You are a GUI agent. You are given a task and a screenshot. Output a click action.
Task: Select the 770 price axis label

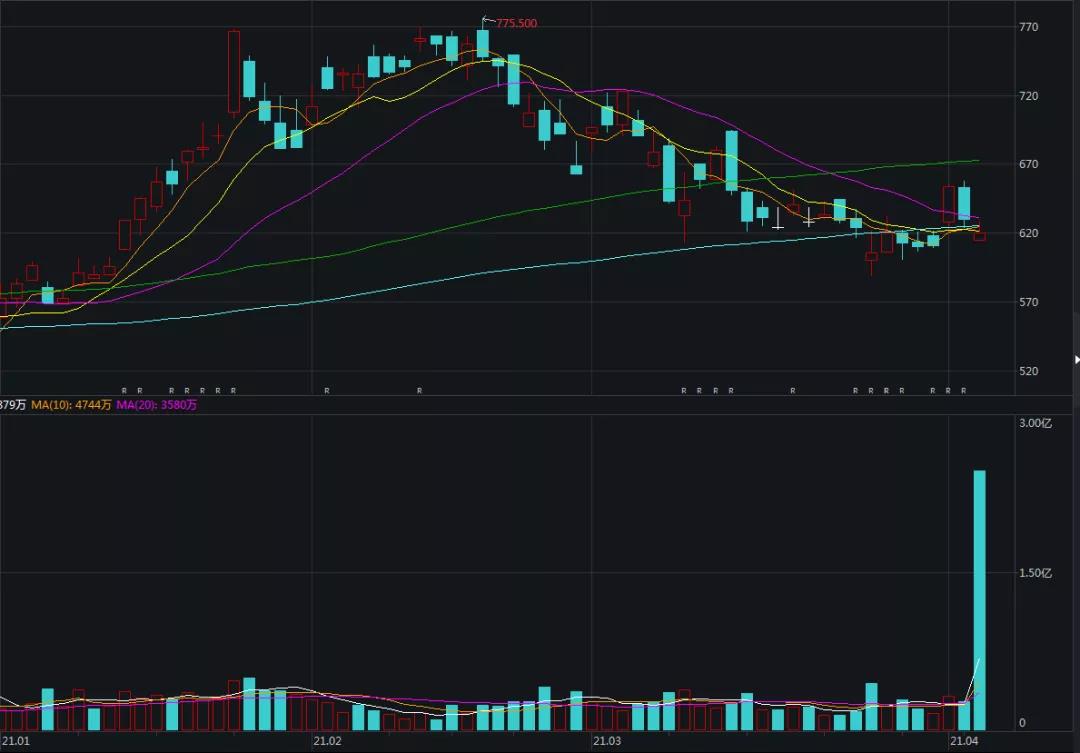pyautogui.click(x=1028, y=27)
